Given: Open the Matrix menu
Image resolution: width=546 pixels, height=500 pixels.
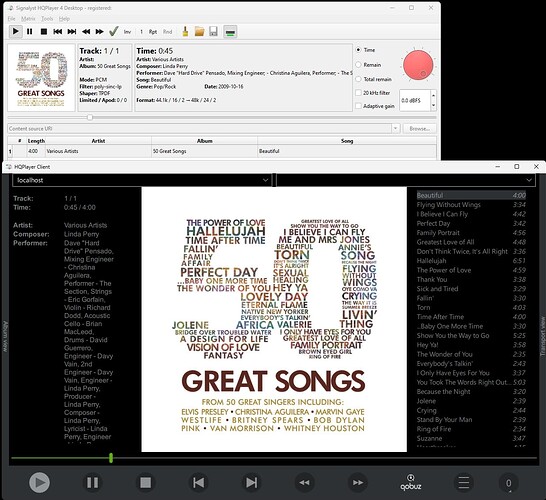Looking at the screenshot, I should click(28, 19).
